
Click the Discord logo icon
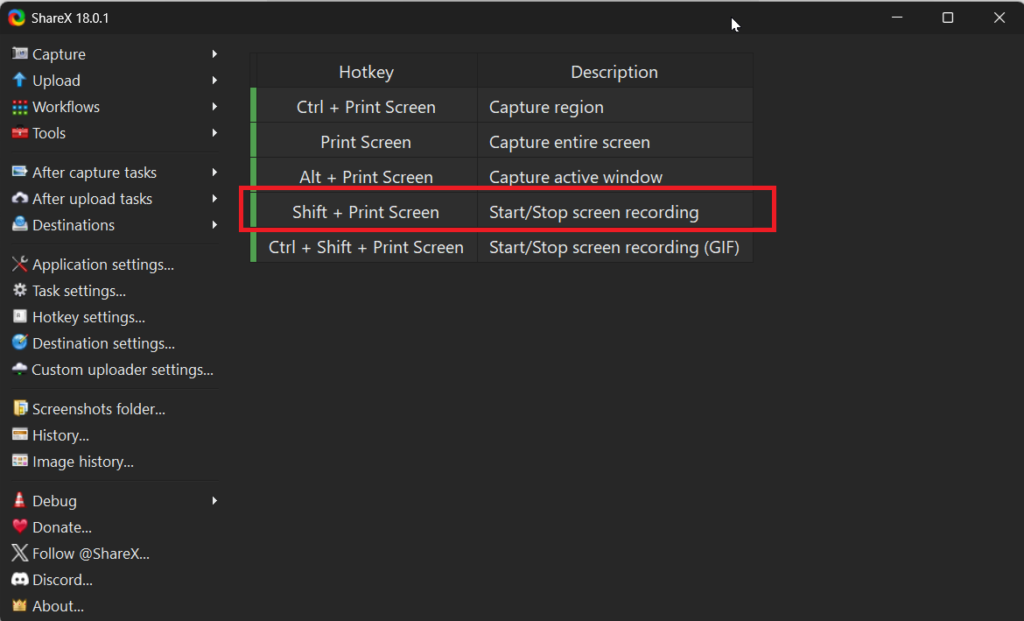(19, 580)
